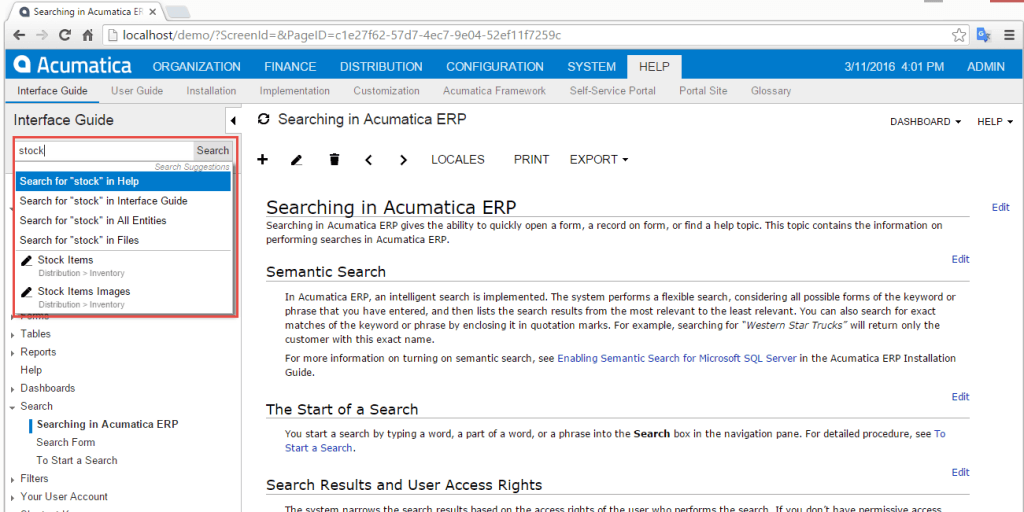The width and height of the screenshot is (1024, 512).
Task: Open the SYSTEM menu
Action: click(591, 67)
